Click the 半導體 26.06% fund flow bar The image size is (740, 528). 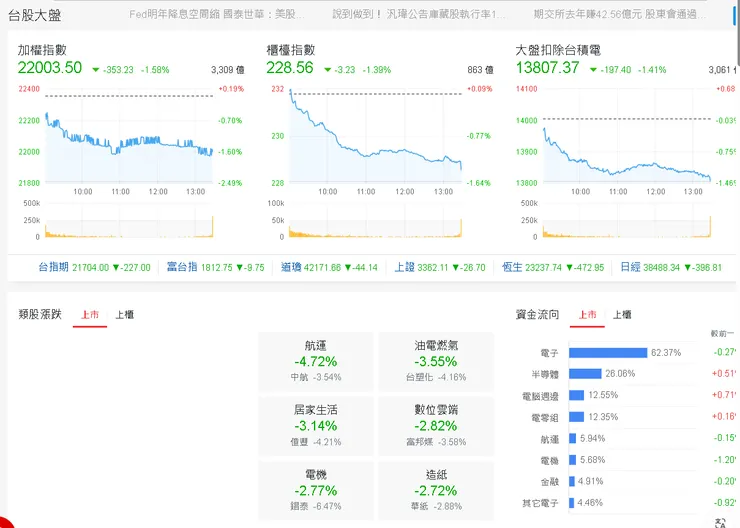585,374
